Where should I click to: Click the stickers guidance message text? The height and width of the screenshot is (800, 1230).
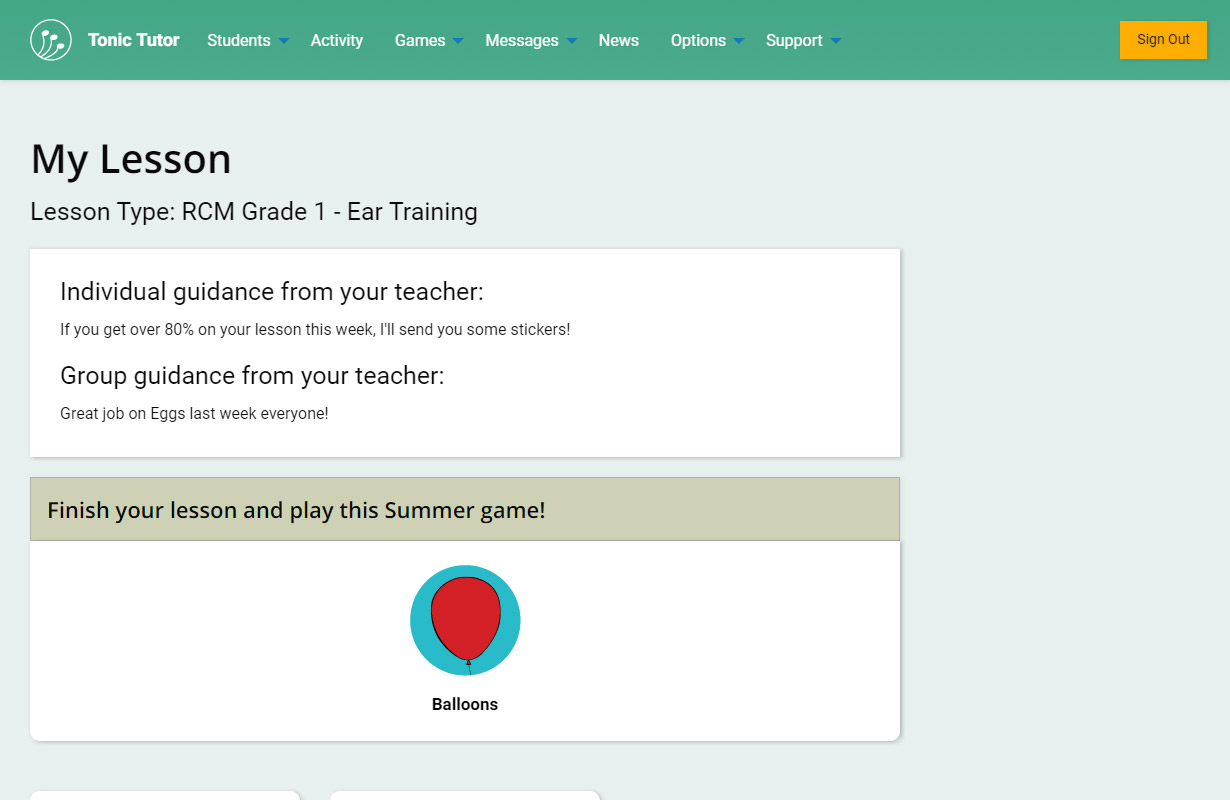[x=315, y=329]
